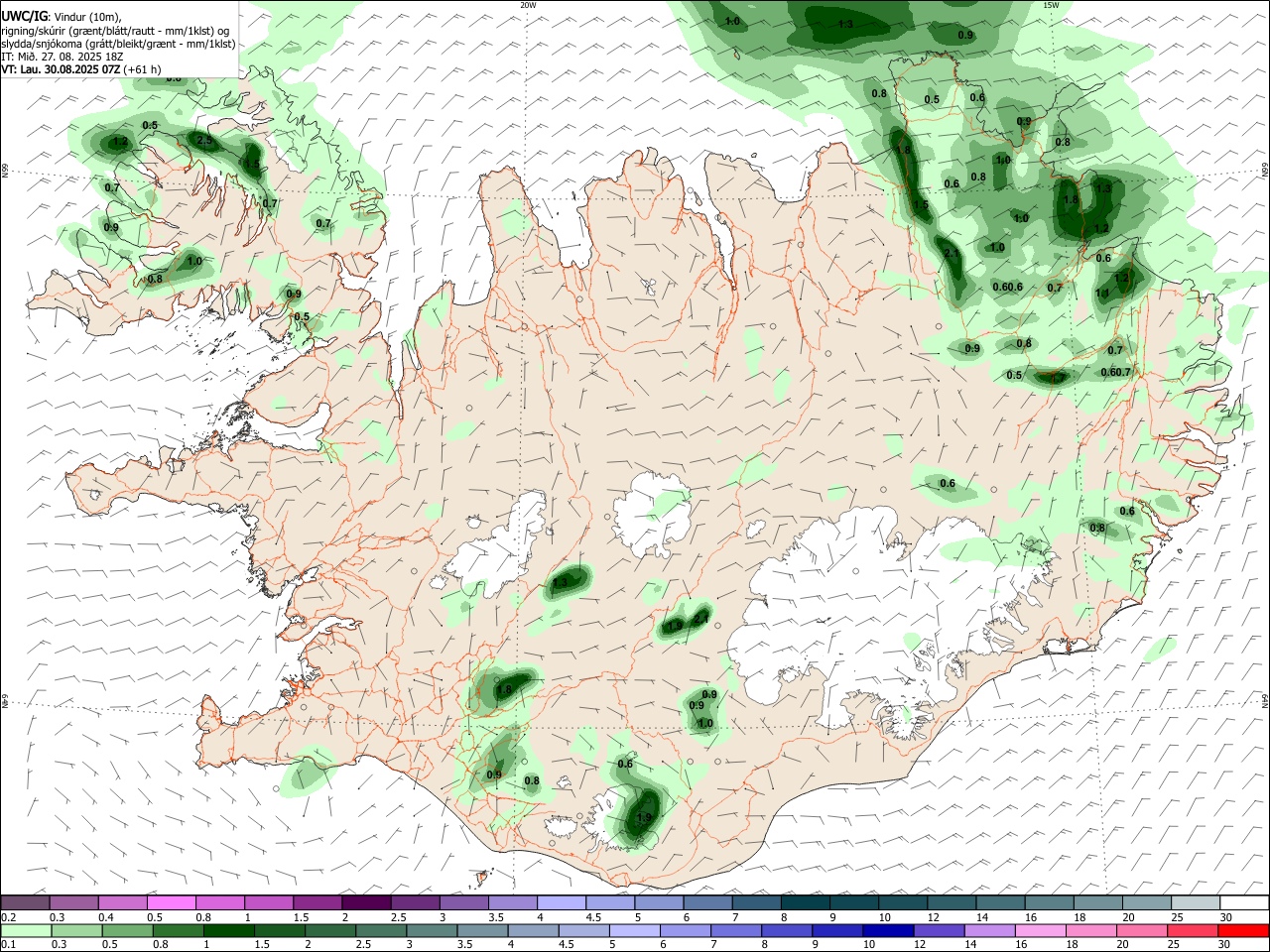Click upper legend swatch between 3 and 3.5
This screenshot has height=952, width=1270.
tap(464, 902)
